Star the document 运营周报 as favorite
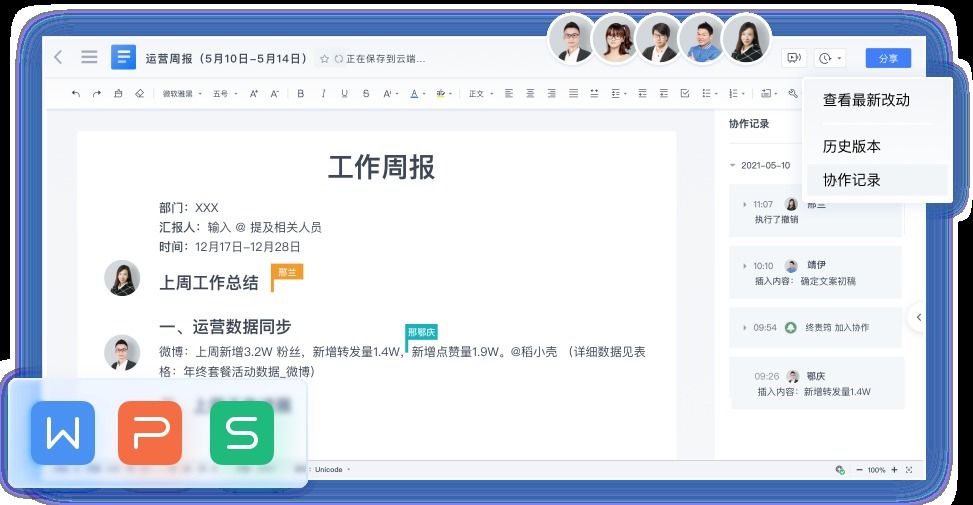 point(324,59)
